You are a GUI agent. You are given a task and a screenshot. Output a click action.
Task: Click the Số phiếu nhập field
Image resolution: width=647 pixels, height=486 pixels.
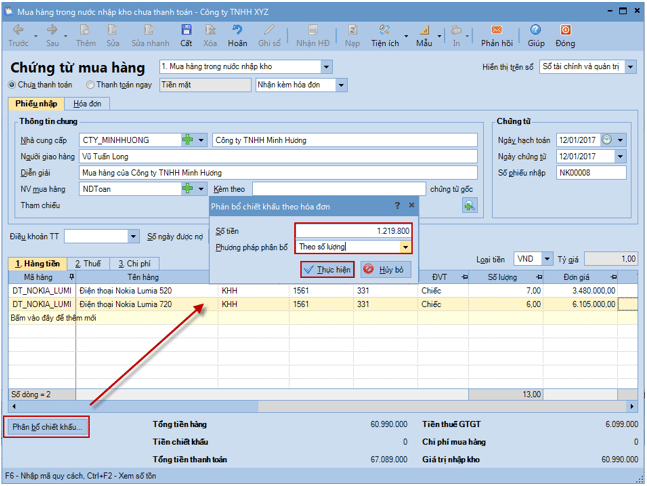tap(591, 173)
